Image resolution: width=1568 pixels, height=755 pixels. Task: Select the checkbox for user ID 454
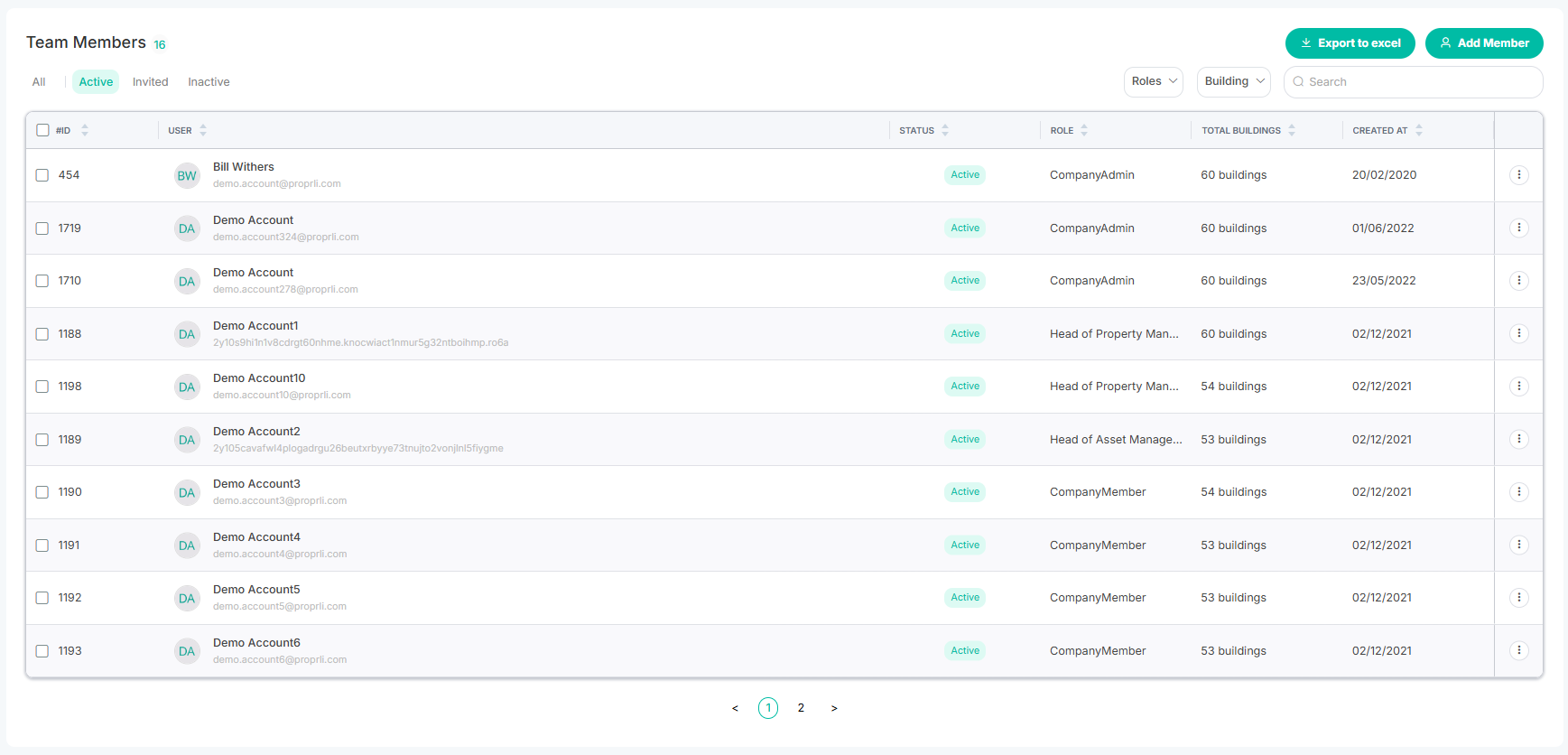42,175
